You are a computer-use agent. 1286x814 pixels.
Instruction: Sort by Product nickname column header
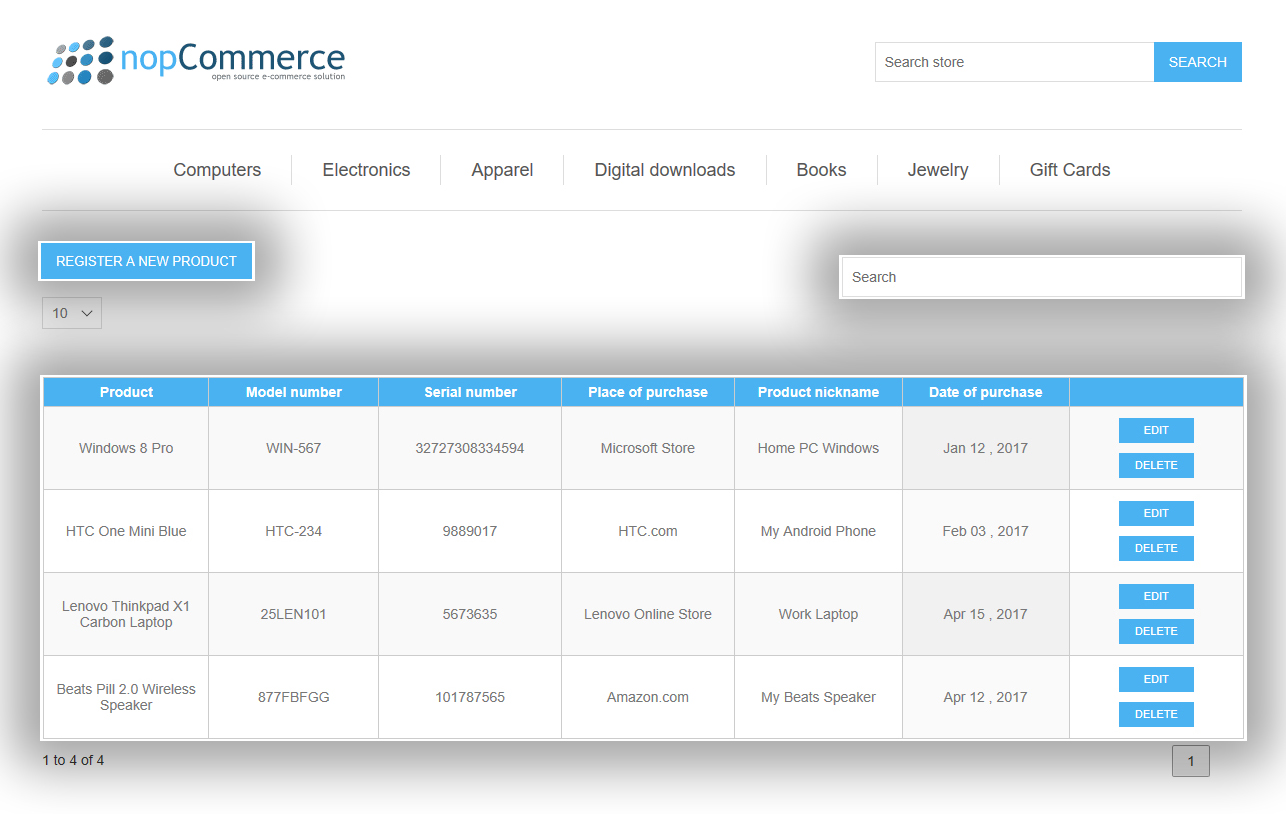click(x=818, y=392)
